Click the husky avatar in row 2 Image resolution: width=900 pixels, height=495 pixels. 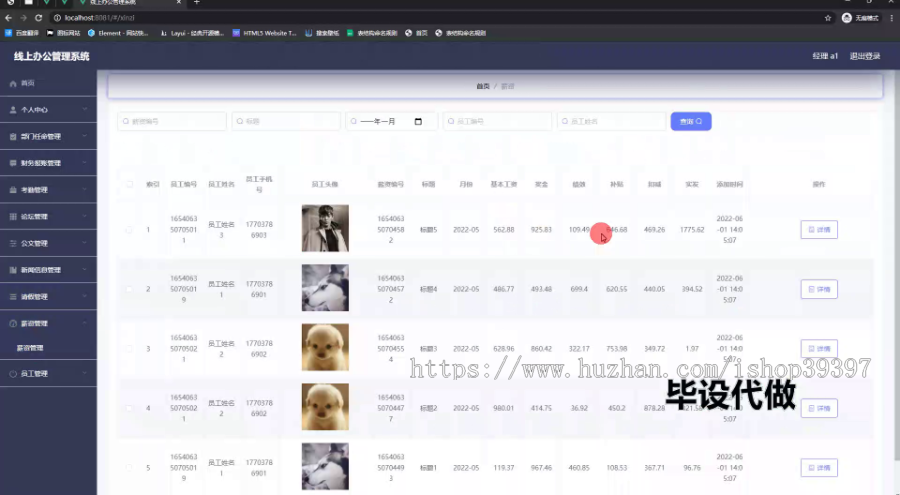point(325,288)
